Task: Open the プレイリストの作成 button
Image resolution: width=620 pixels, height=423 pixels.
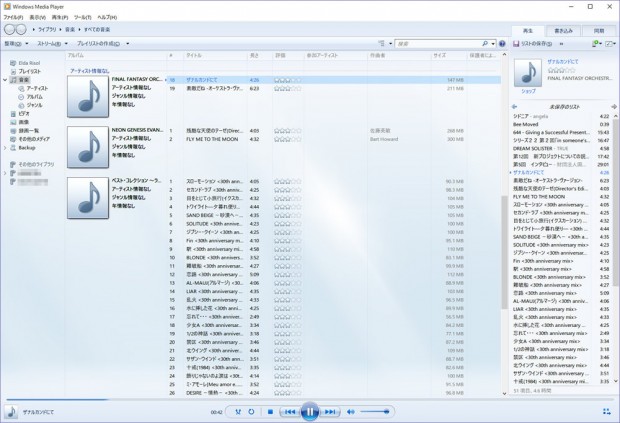Action: click(98, 43)
